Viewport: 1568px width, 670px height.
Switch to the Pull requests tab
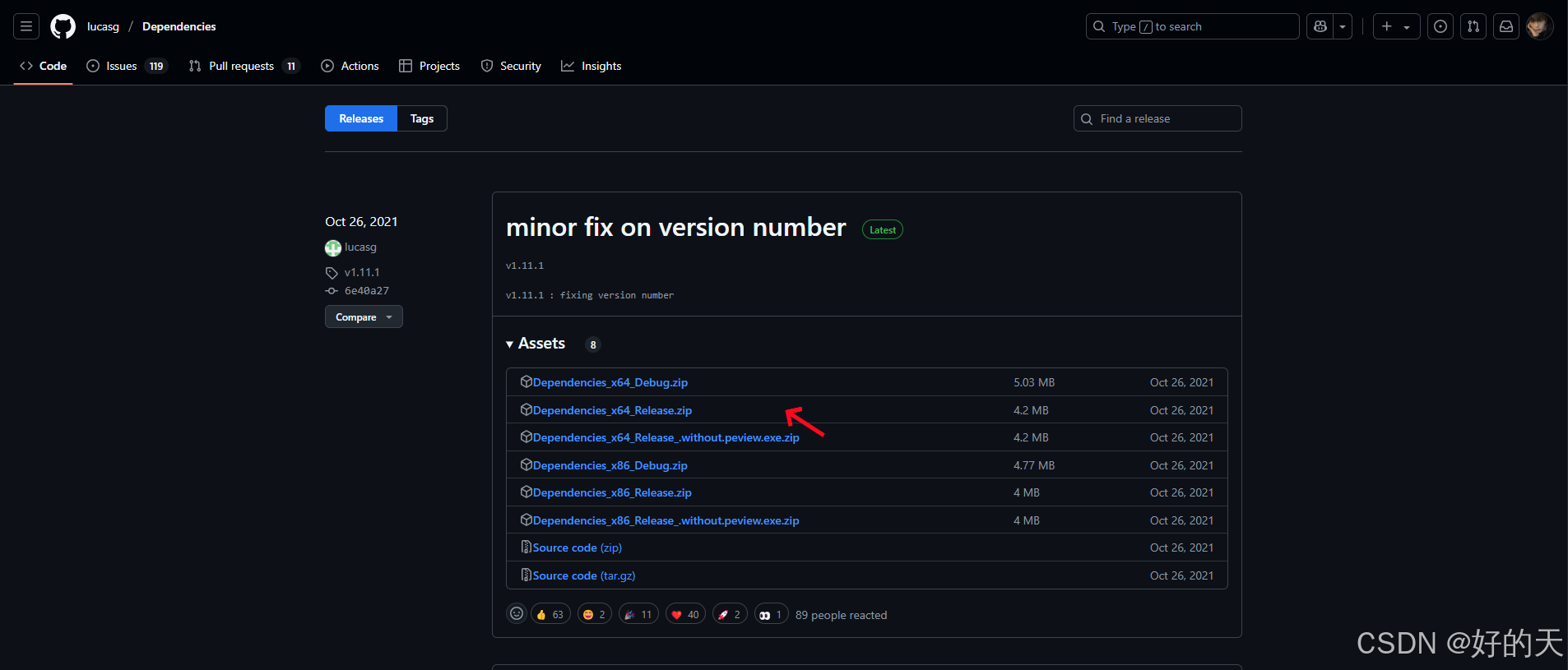(x=244, y=66)
